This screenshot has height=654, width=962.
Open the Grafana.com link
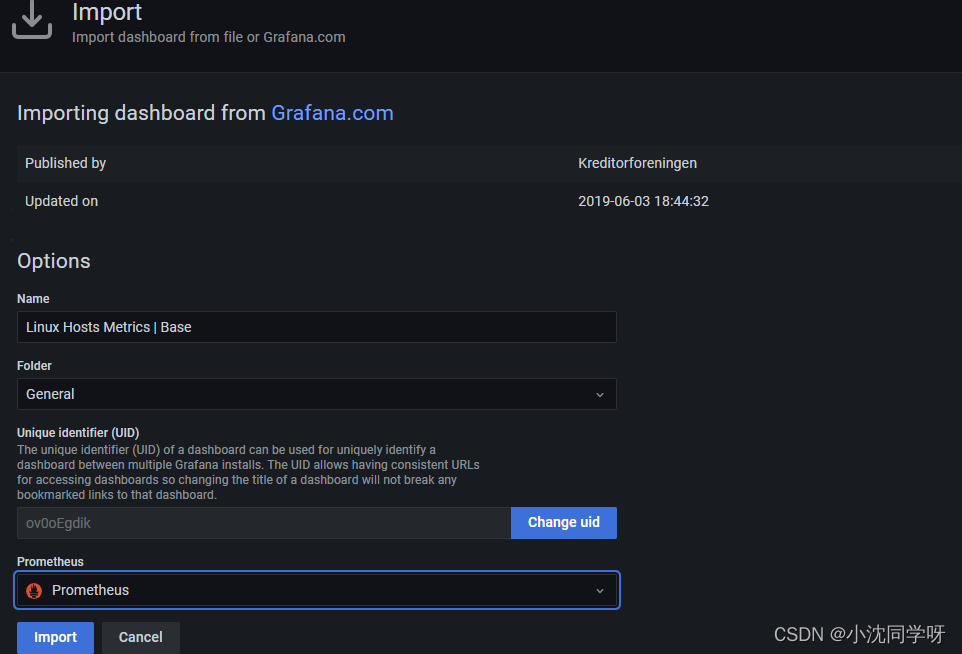coord(332,113)
